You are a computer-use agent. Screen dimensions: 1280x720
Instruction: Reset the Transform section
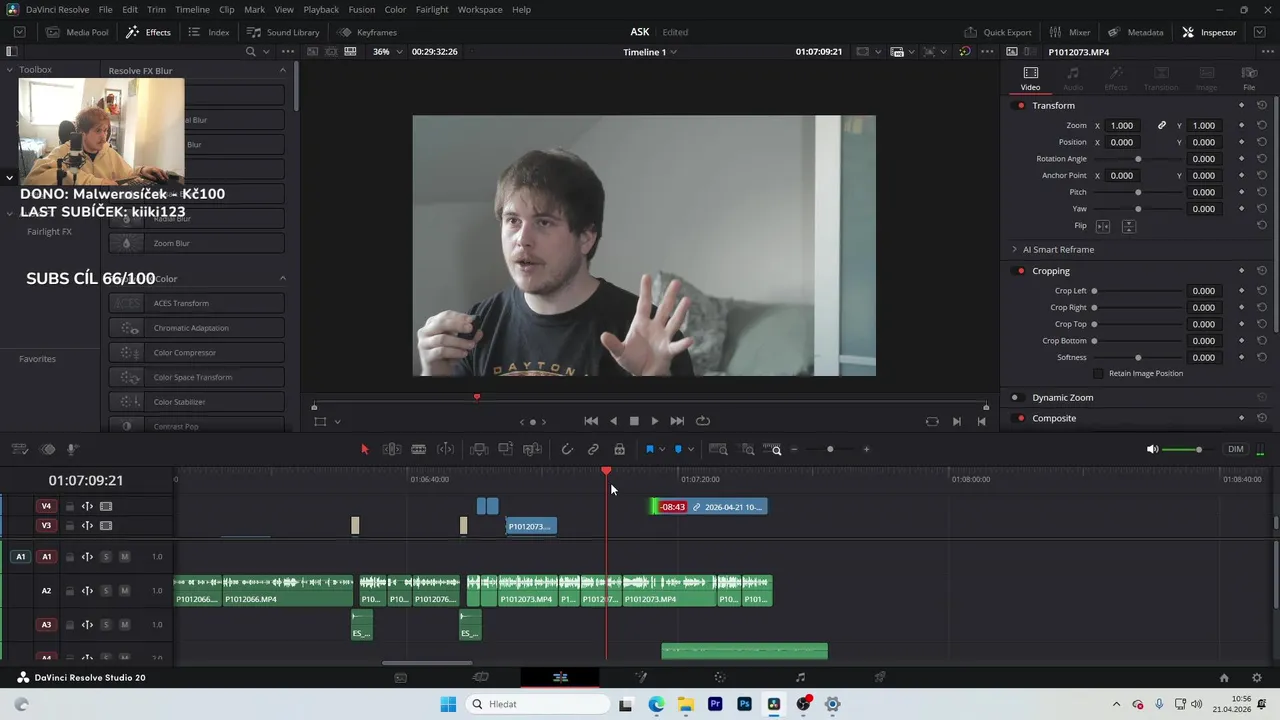(1262, 105)
